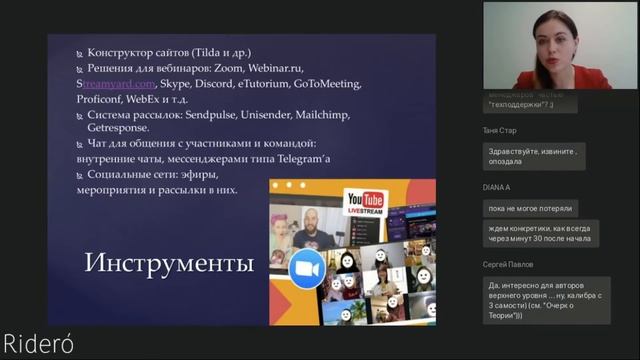Click chat message 'пока не могое потеряли'
640x360 pixels.
(x=530, y=209)
